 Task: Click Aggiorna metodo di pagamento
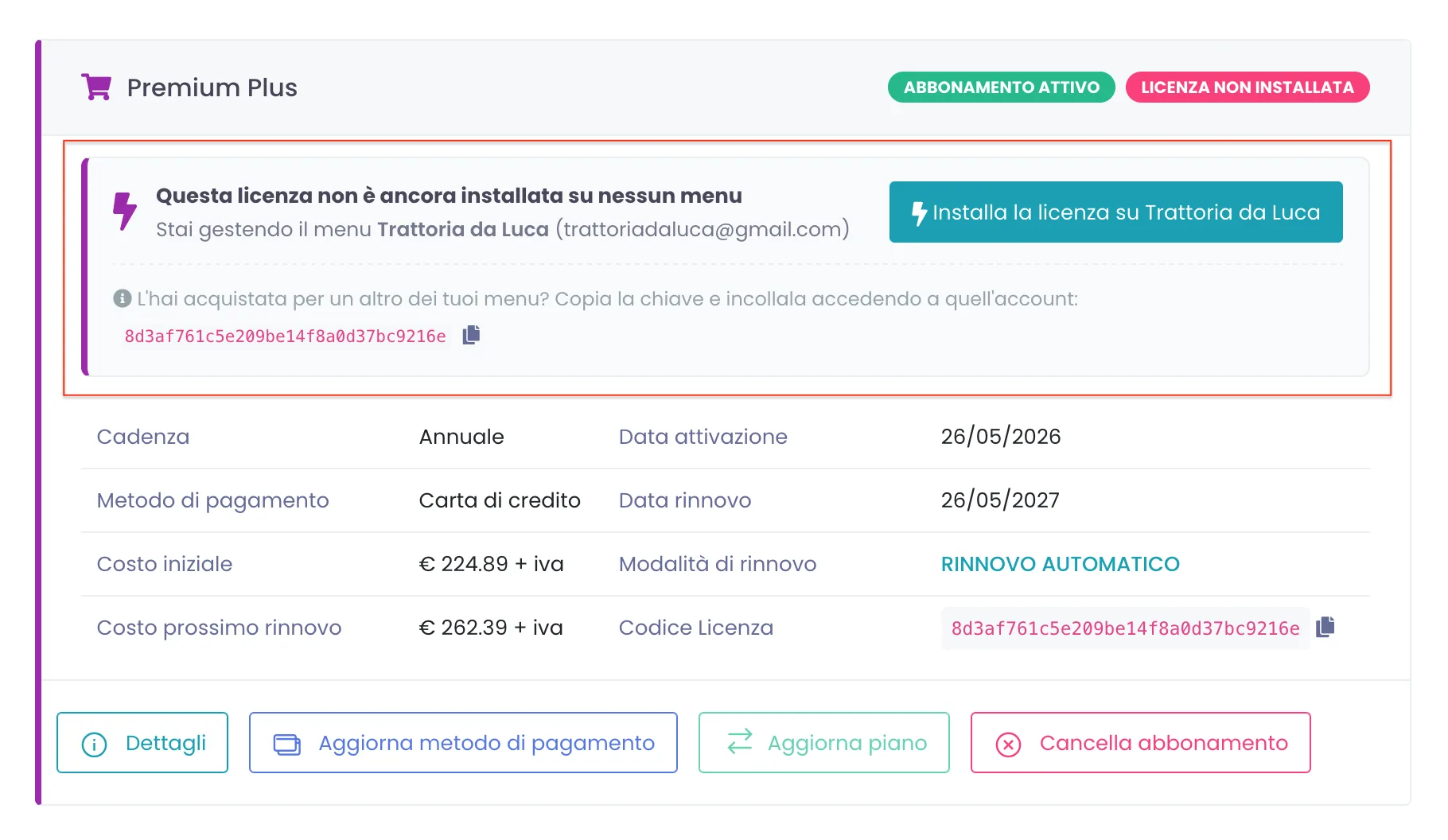[x=463, y=743]
